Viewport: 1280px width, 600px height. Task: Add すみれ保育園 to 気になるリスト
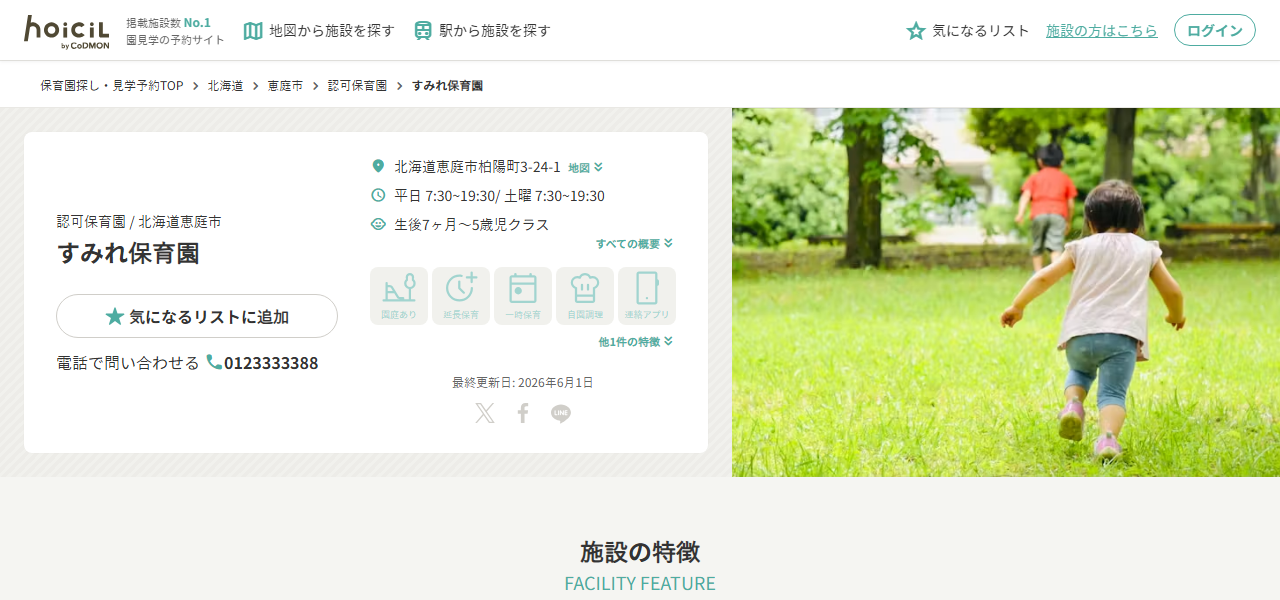click(x=197, y=316)
